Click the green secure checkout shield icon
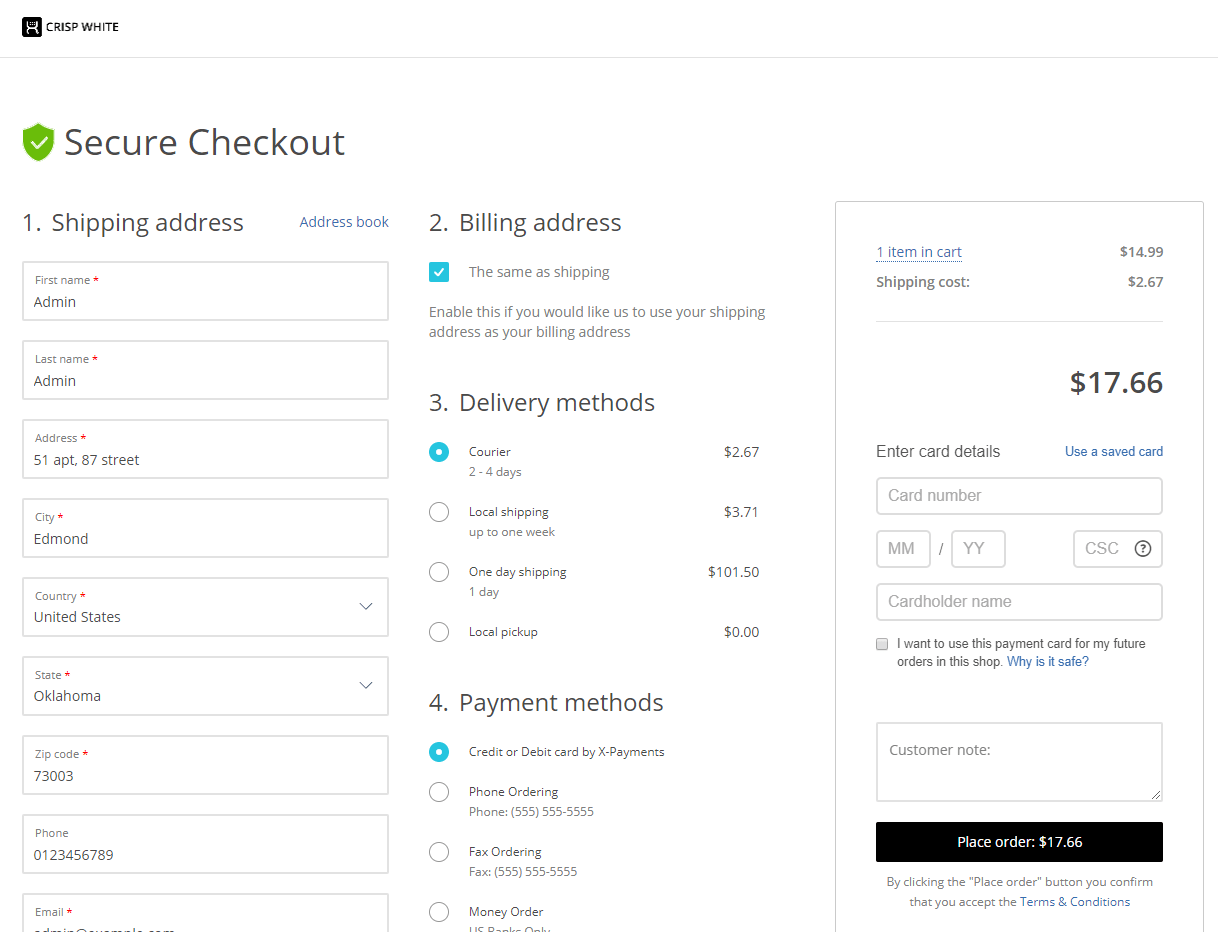 pyautogui.click(x=38, y=142)
